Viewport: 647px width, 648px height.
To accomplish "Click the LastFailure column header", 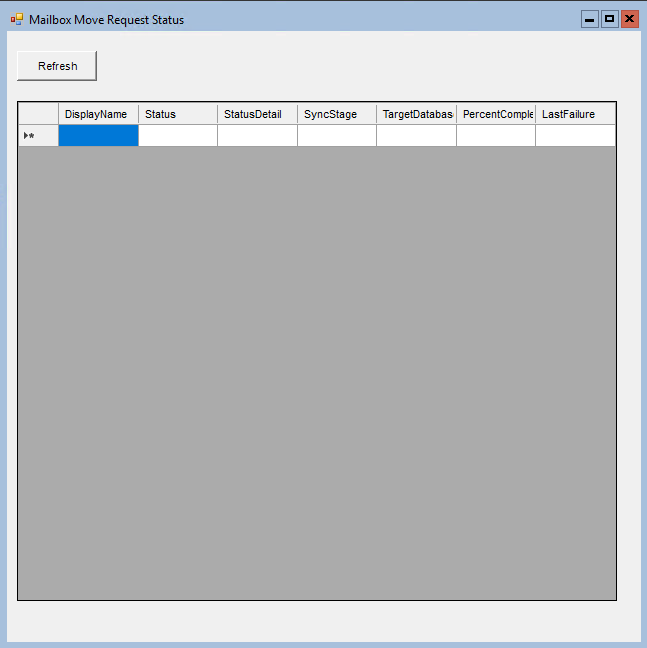I will [x=576, y=114].
